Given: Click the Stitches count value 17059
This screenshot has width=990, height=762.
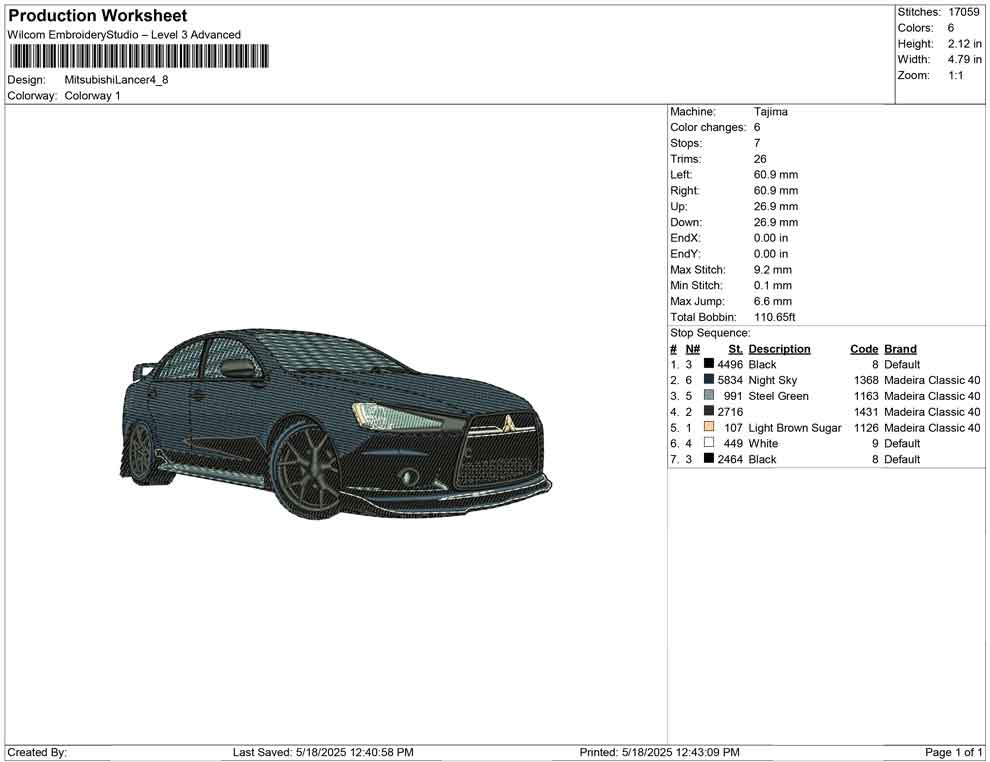Looking at the screenshot, I should coord(963,12).
